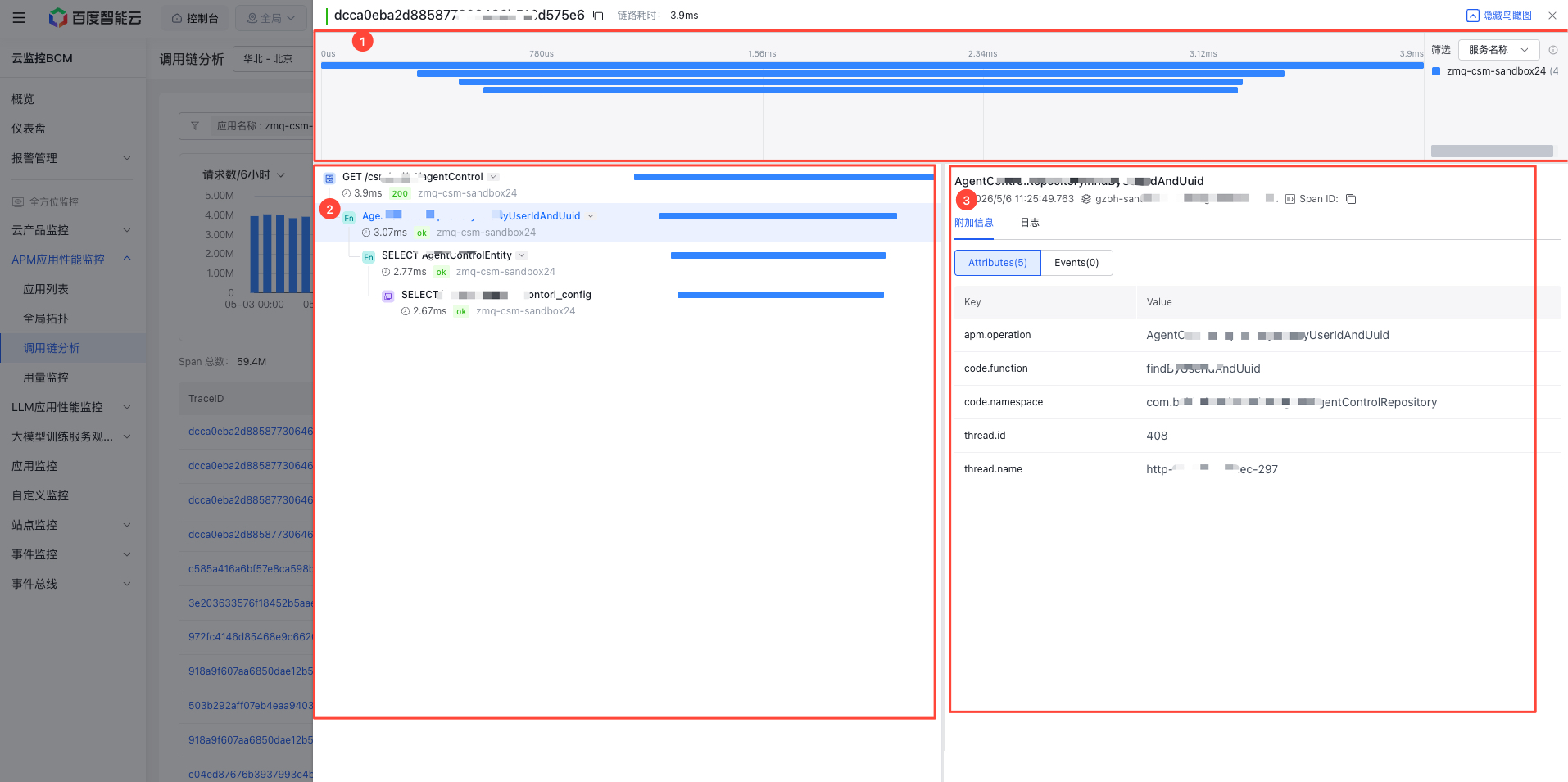The height and width of the screenshot is (782, 1568).
Task: Copy the Span ID with the copy icon
Action: [1351, 199]
